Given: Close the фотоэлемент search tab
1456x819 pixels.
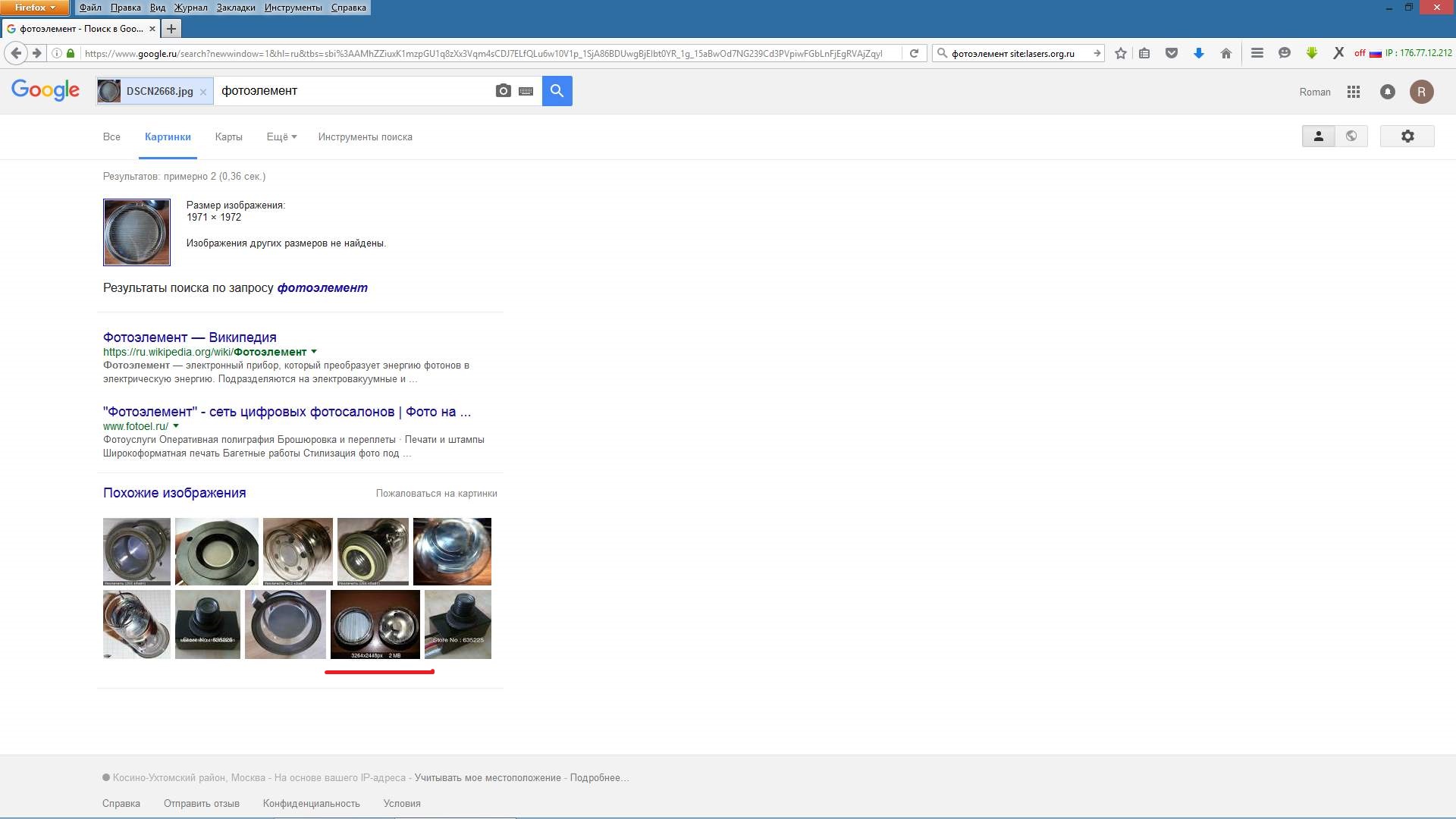Looking at the screenshot, I should (x=152, y=29).
